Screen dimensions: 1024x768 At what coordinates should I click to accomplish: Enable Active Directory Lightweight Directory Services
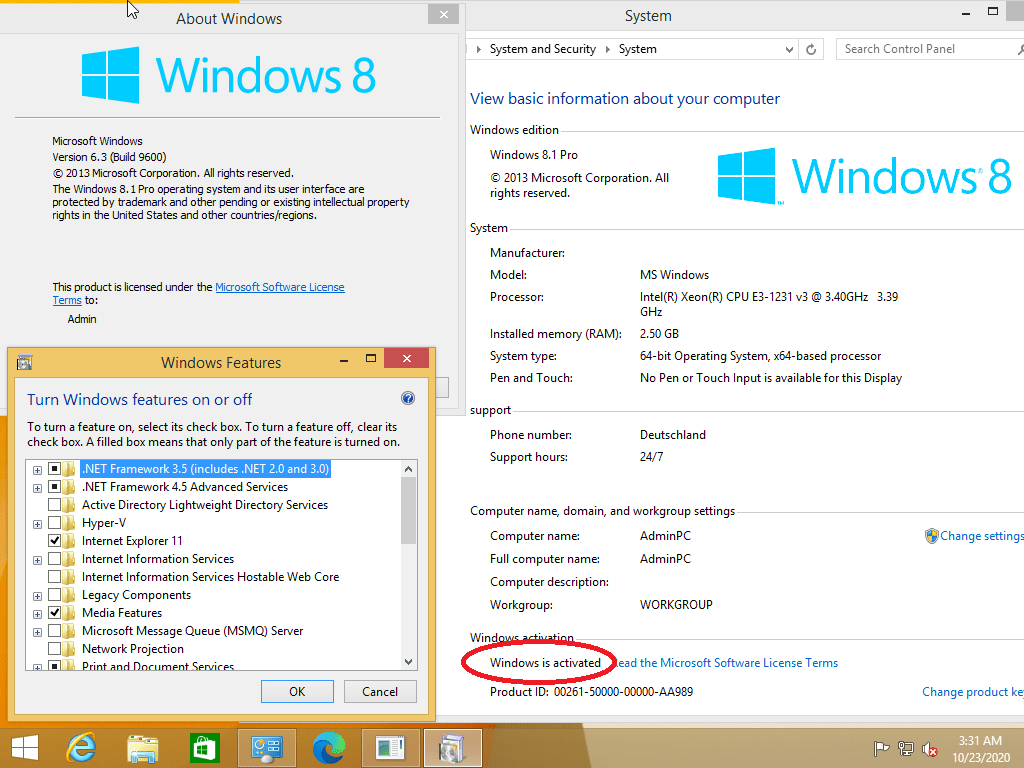click(54, 505)
